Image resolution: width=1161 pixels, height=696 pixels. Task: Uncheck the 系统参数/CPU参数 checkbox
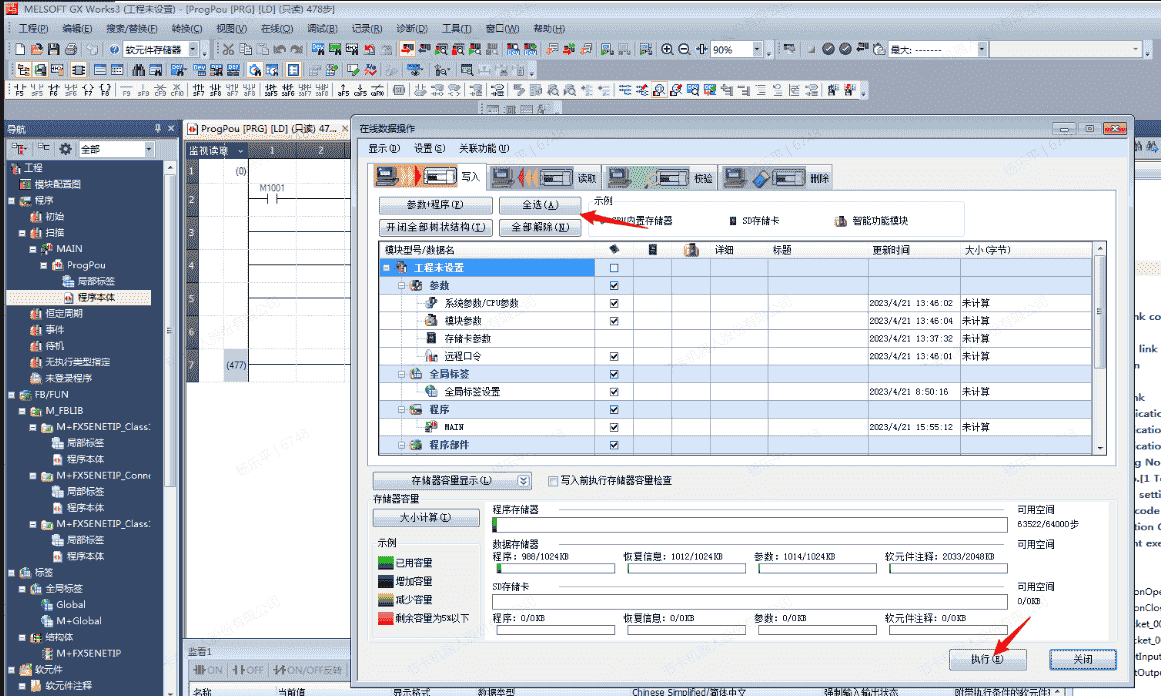(614, 303)
